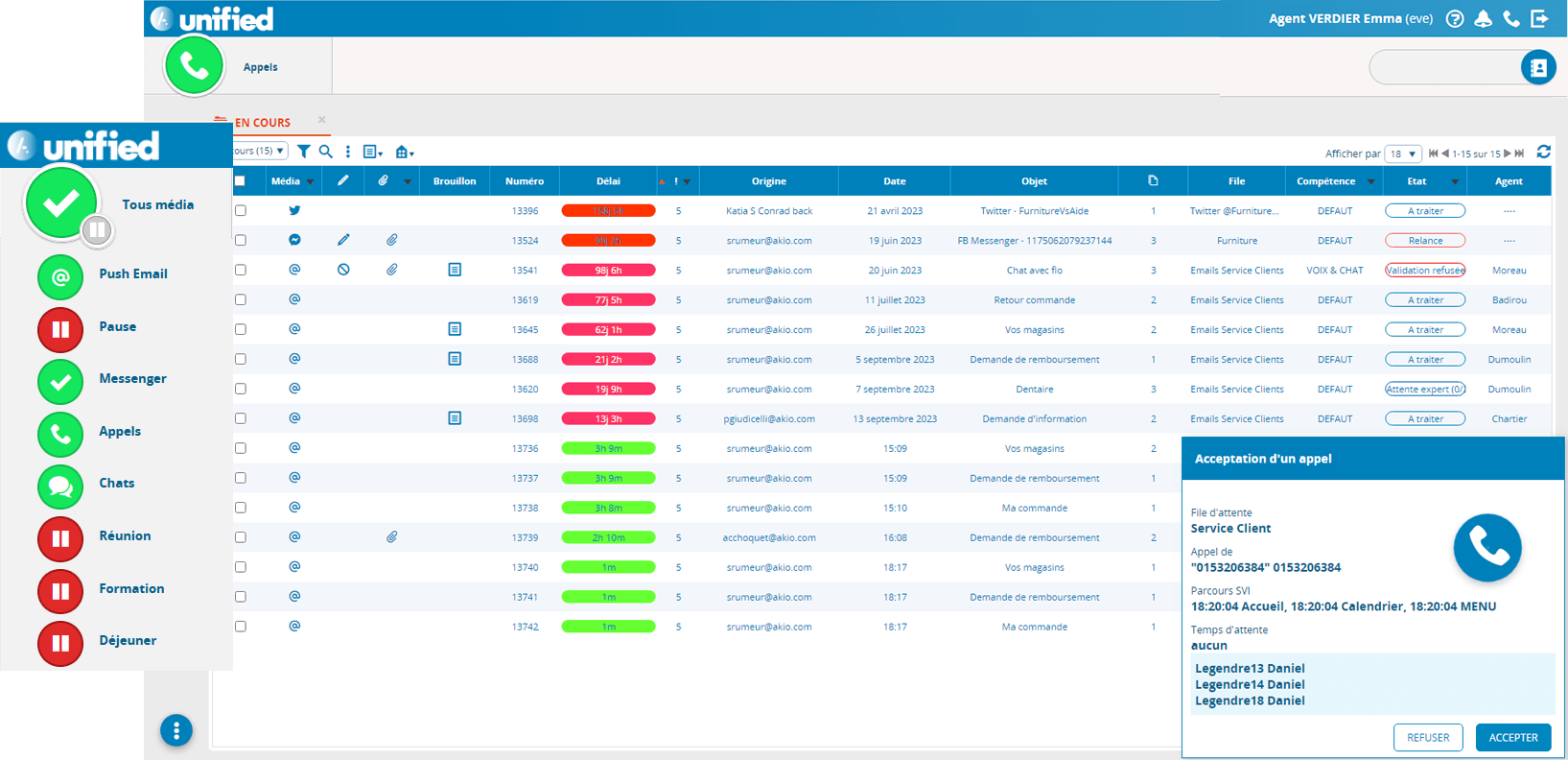Switch to EN COURS tab
The height and width of the screenshot is (760, 1568).
(x=262, y=122)
